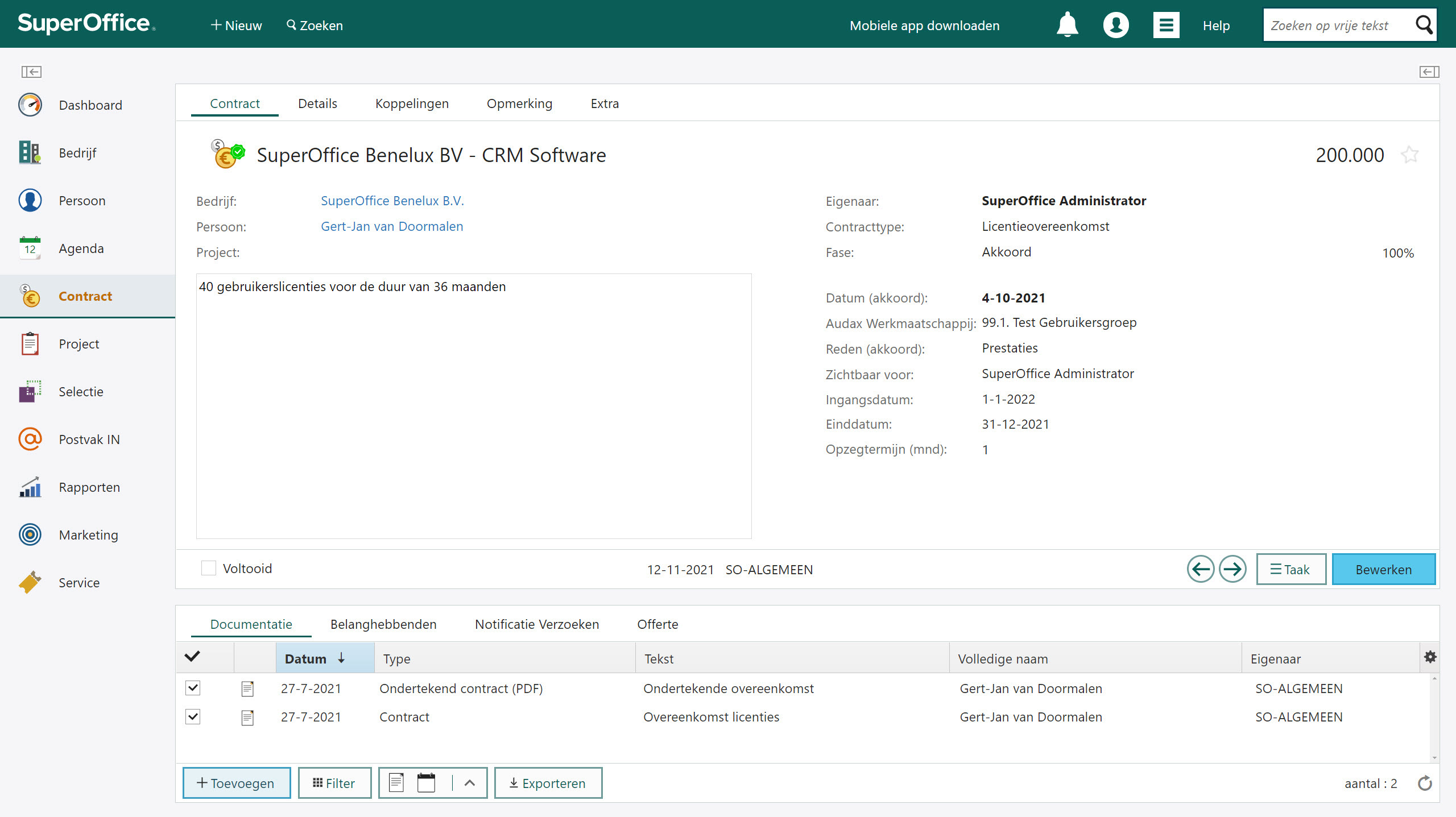The width and height of the screenshot is (1456, 817).
Task: Switch to the Koppelingen tab
Action: [x=412, y=103]
